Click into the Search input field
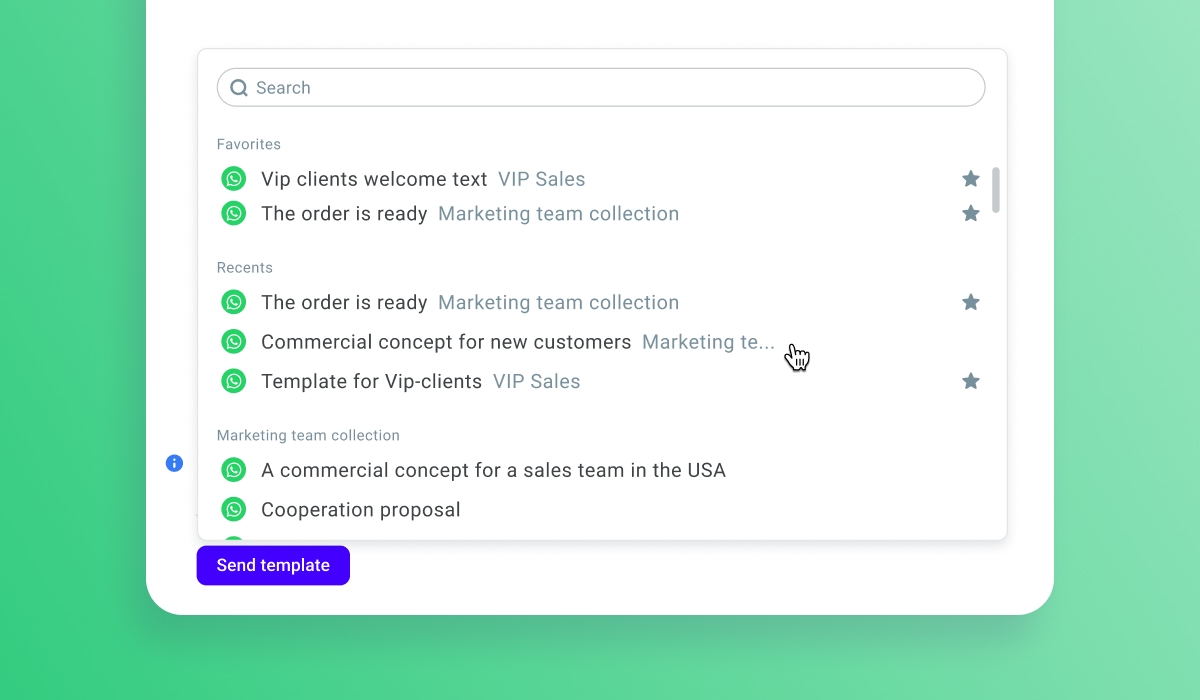The width and height of the screenshot is (1200, 700). (x=600, y=88)
